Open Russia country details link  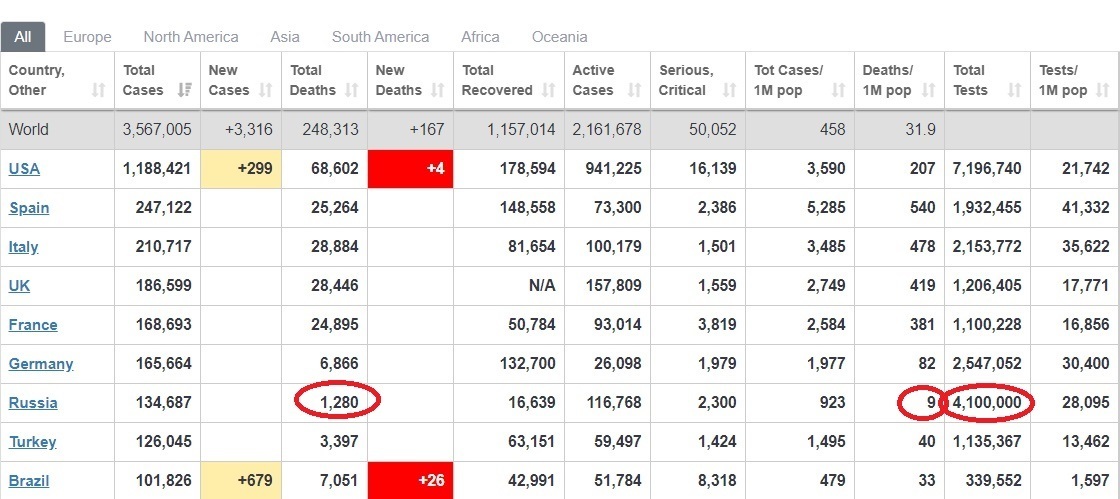pos(33,403)
